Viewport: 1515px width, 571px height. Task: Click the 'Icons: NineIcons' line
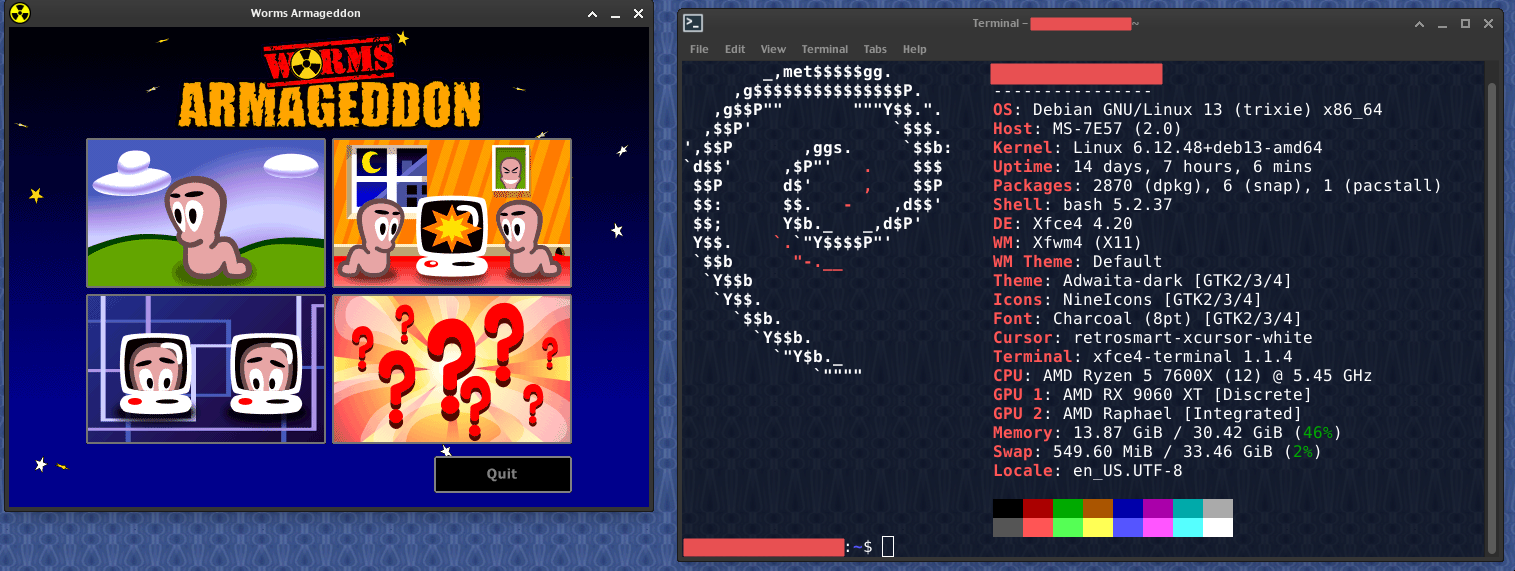(1127, 300)
